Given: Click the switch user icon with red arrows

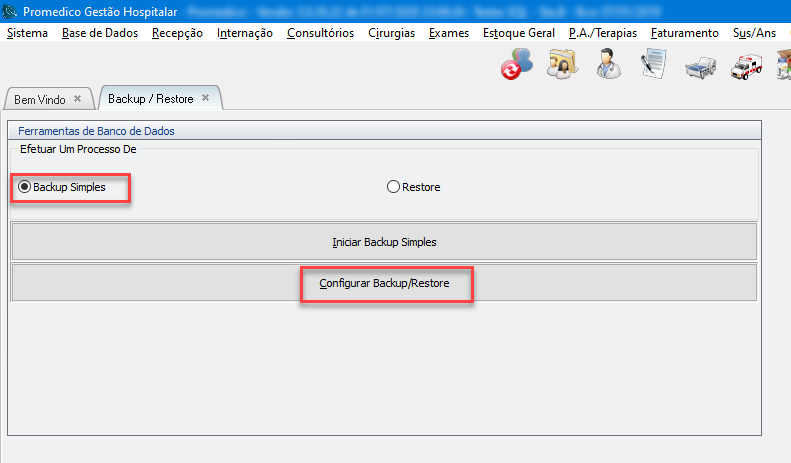Looking at the screenshot, I should tap(516, 67).
